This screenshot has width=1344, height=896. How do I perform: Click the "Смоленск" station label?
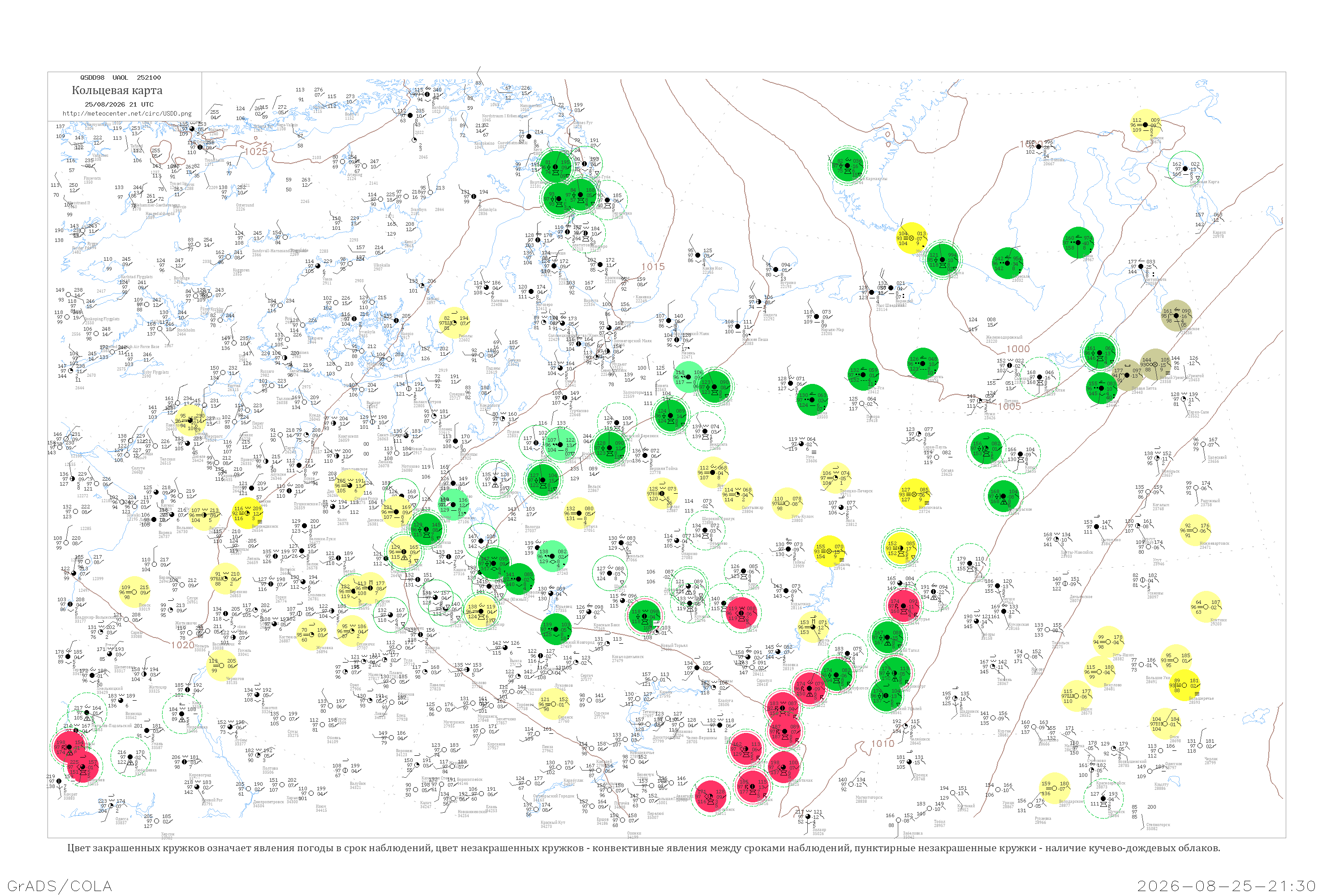point(317,595)
